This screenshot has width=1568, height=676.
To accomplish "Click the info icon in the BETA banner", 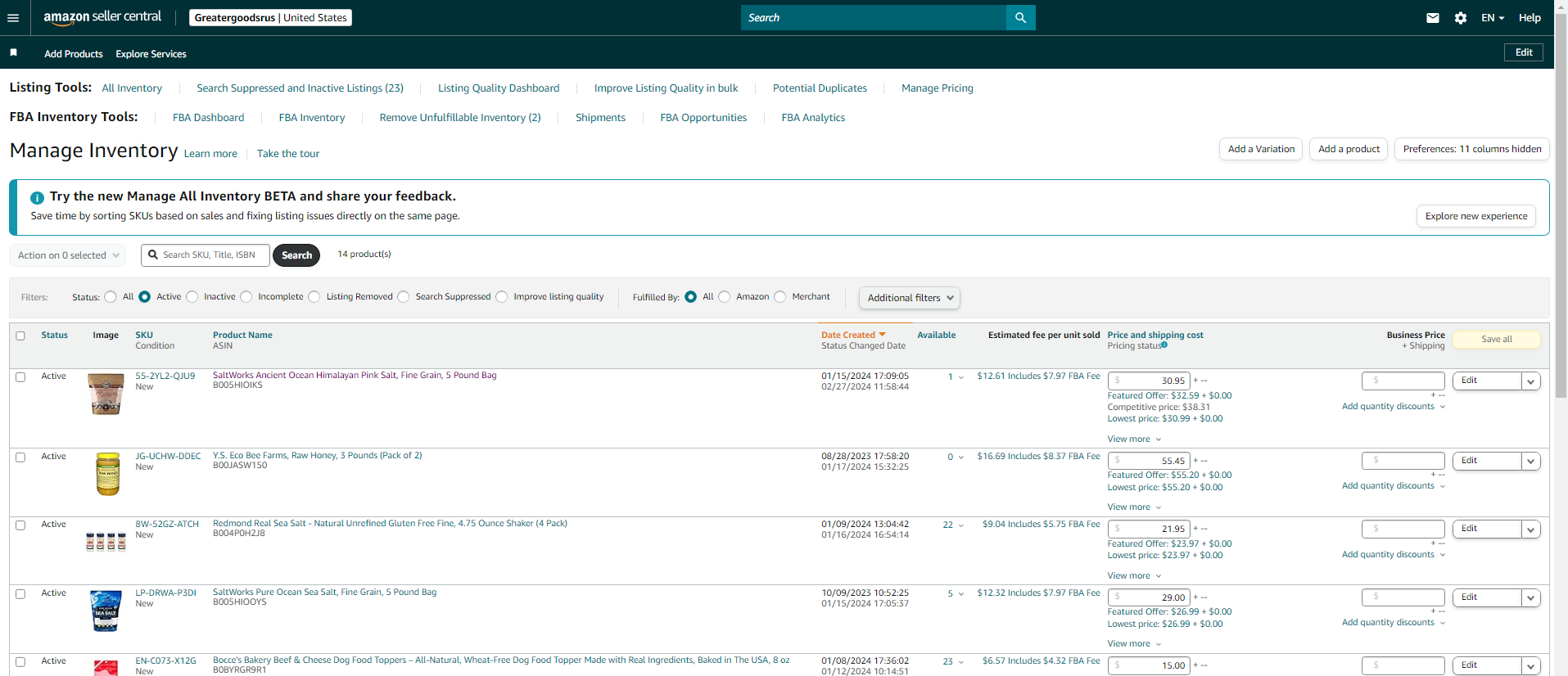I will click(x=37, y=197).
